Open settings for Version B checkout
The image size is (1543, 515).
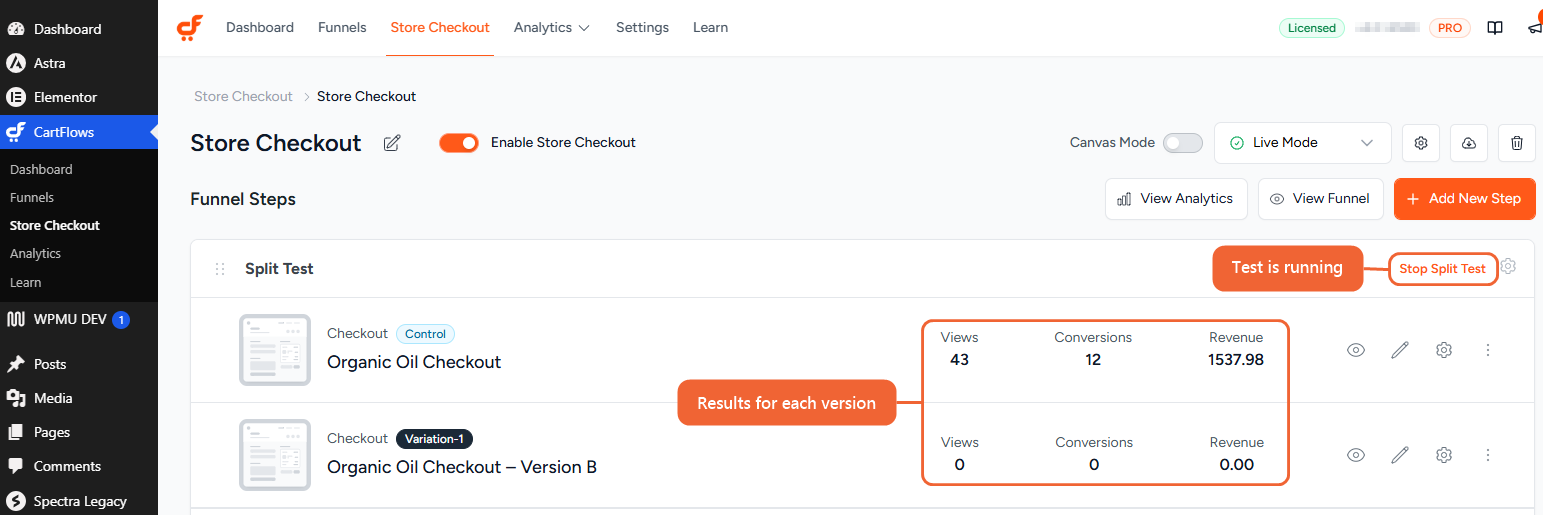(1444, 455)
